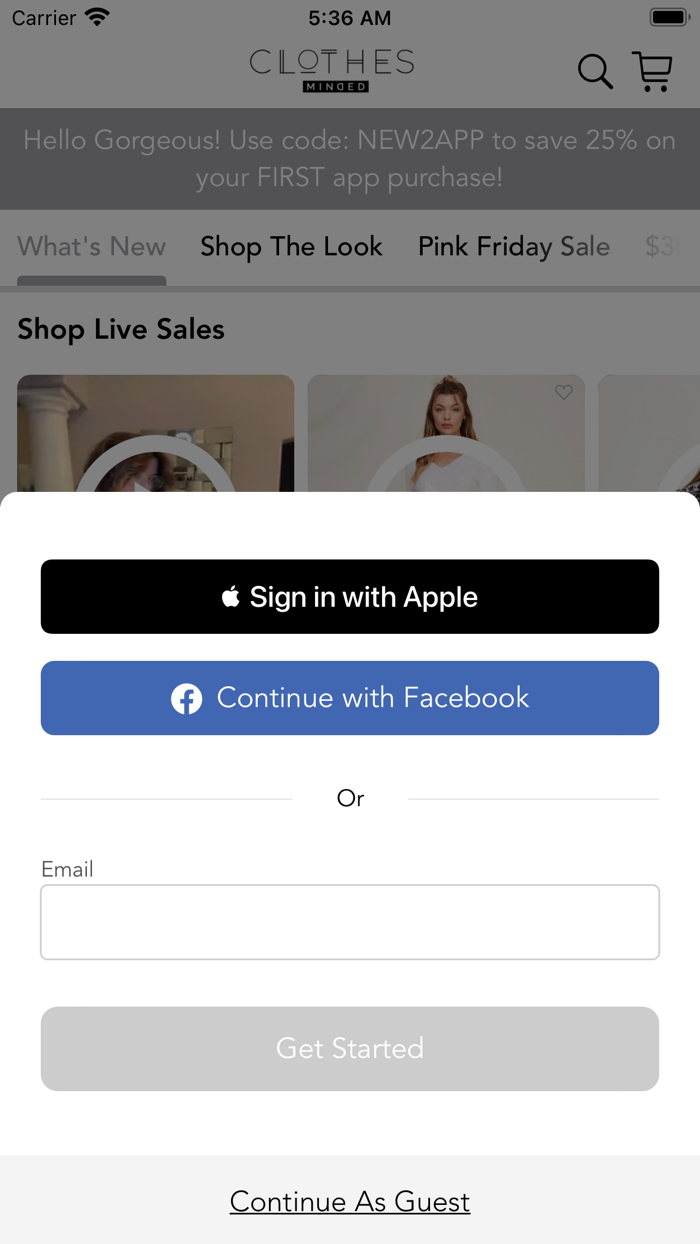Tap the Wi-Fi status icon
Image resolution: width=700 pixels, height=1244 pixels.
tap(97, 18)
